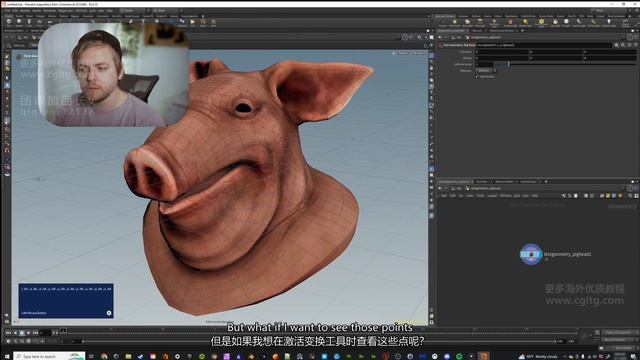Open the Material Palette tab
Screen dimensions: 640x360
coord(504,182)
